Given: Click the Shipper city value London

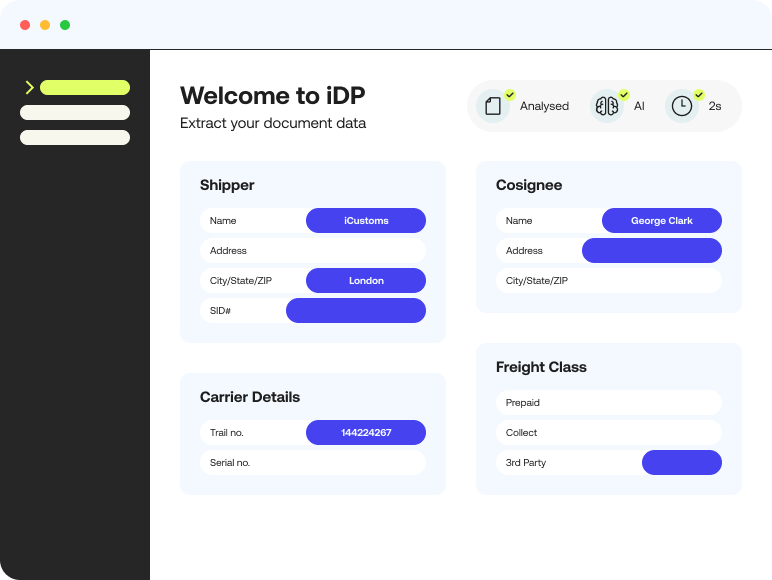Looking at the screenshot, I should (x=366, y=281).
